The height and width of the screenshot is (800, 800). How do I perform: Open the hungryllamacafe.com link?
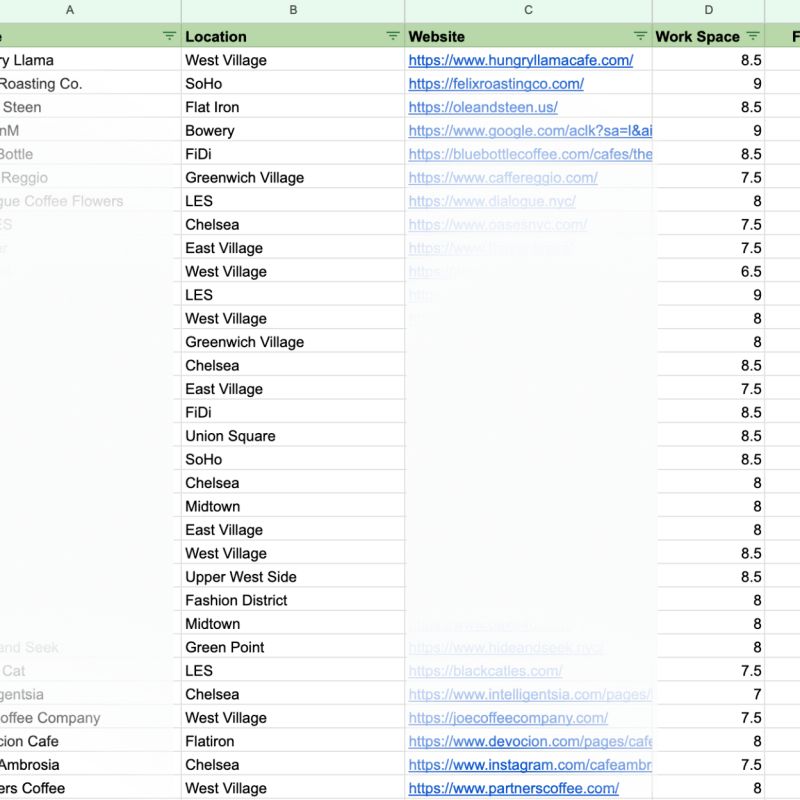pos(520,60)
